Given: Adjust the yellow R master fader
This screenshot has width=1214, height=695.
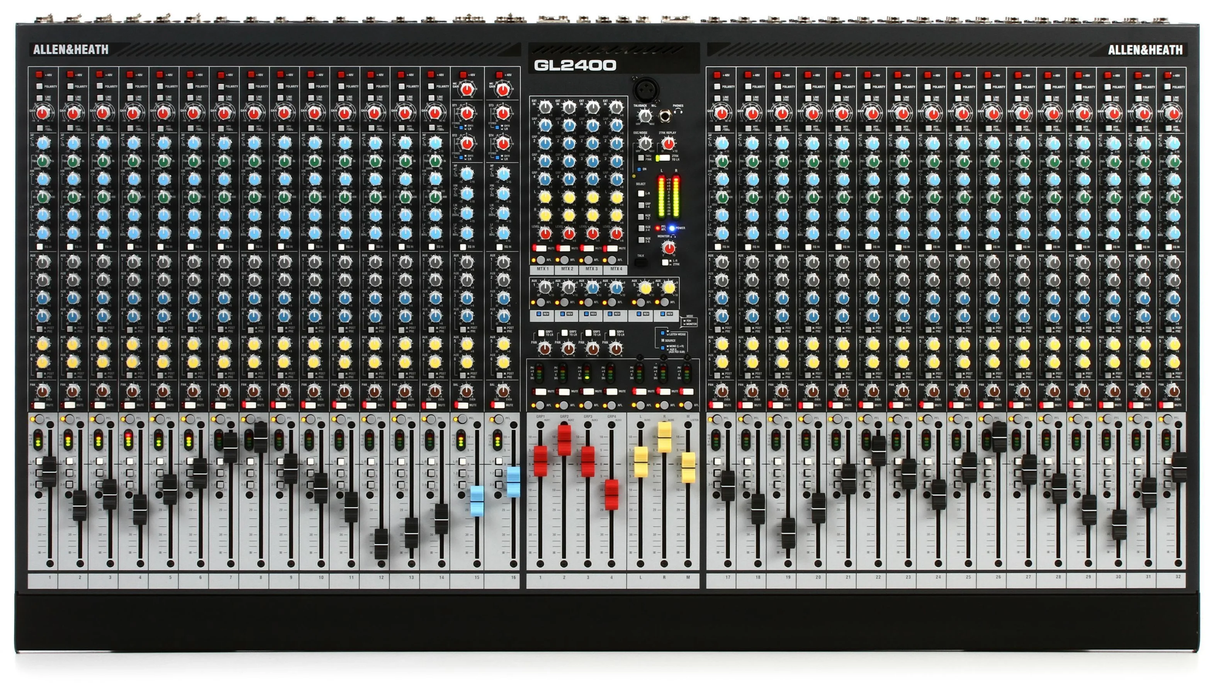Looking at the screenshot, I should click(664, 437).
